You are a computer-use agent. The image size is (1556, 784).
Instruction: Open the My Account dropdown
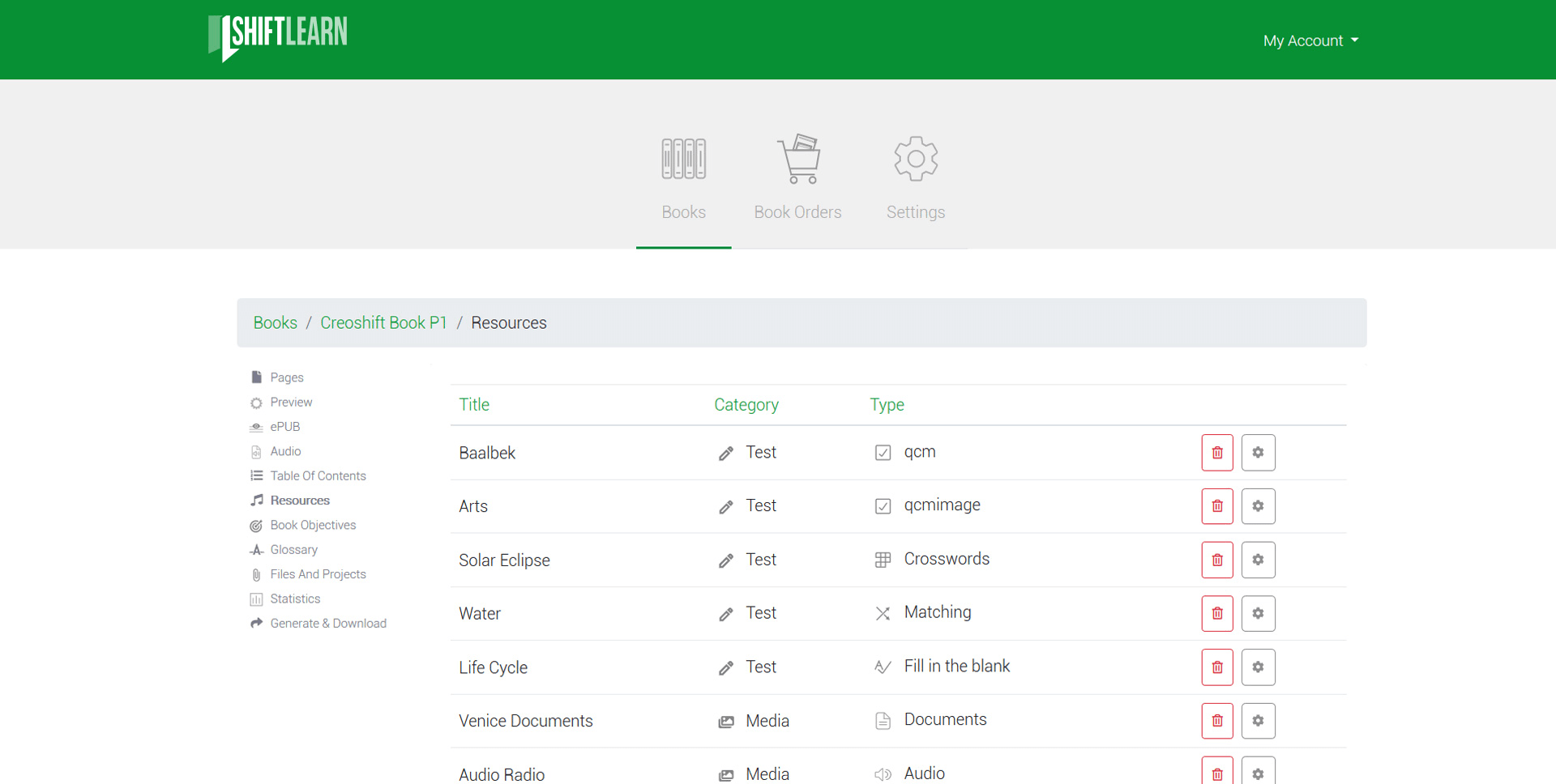pyautogui.click(x=1310, y=40)
